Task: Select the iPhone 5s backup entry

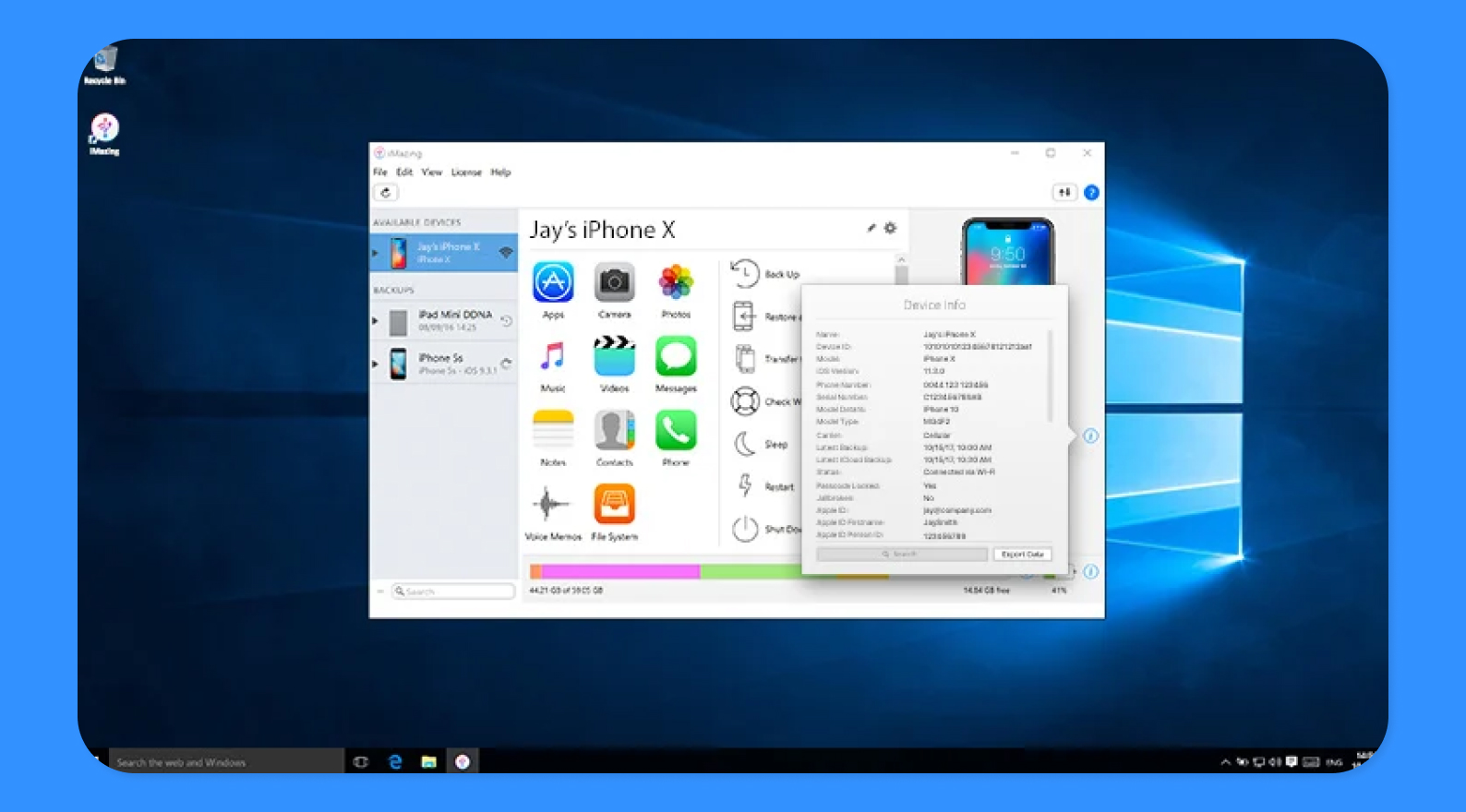Action: [x=444, y=364]
